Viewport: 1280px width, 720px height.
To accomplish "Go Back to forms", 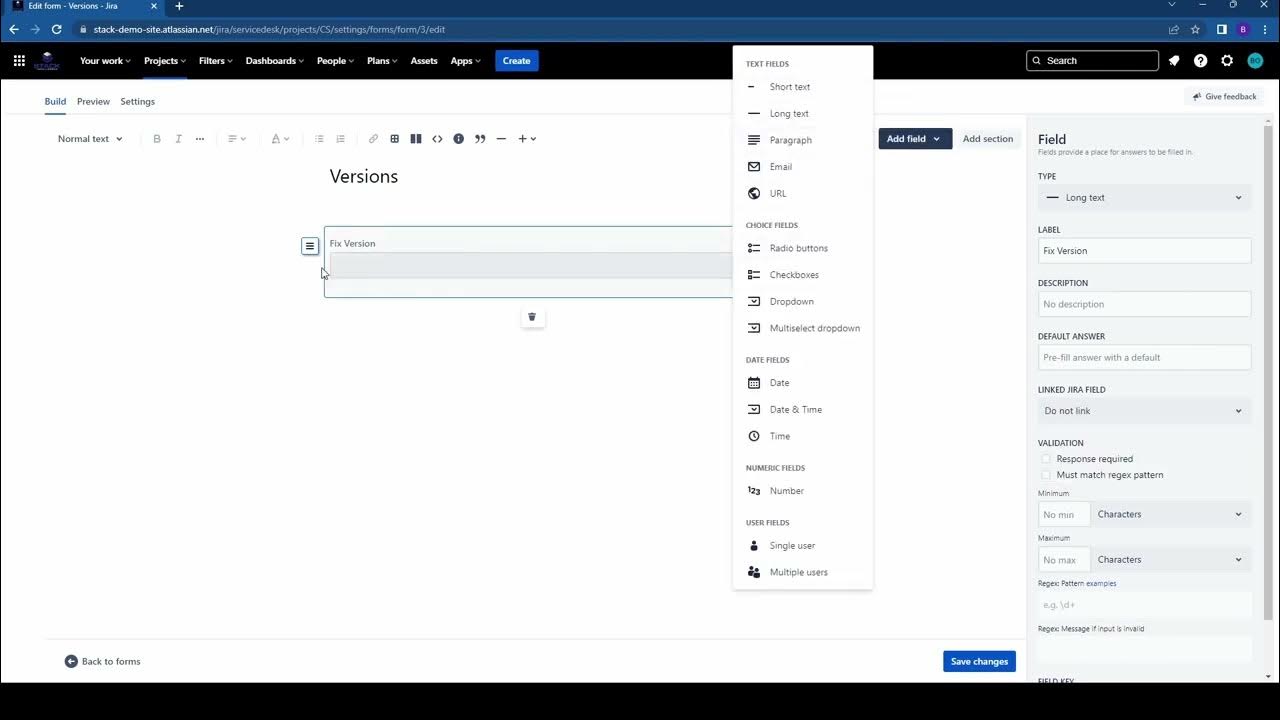I will click(x=103, y=661).
